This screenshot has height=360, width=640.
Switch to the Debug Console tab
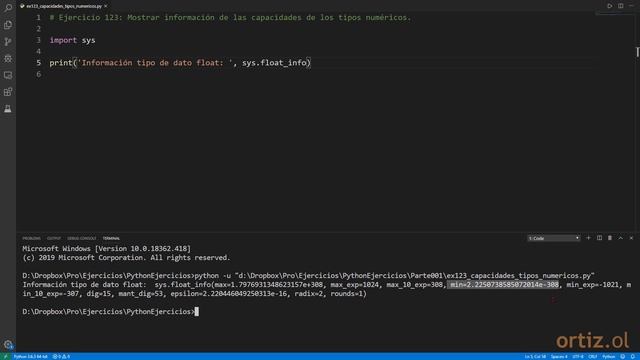[82, 238]
